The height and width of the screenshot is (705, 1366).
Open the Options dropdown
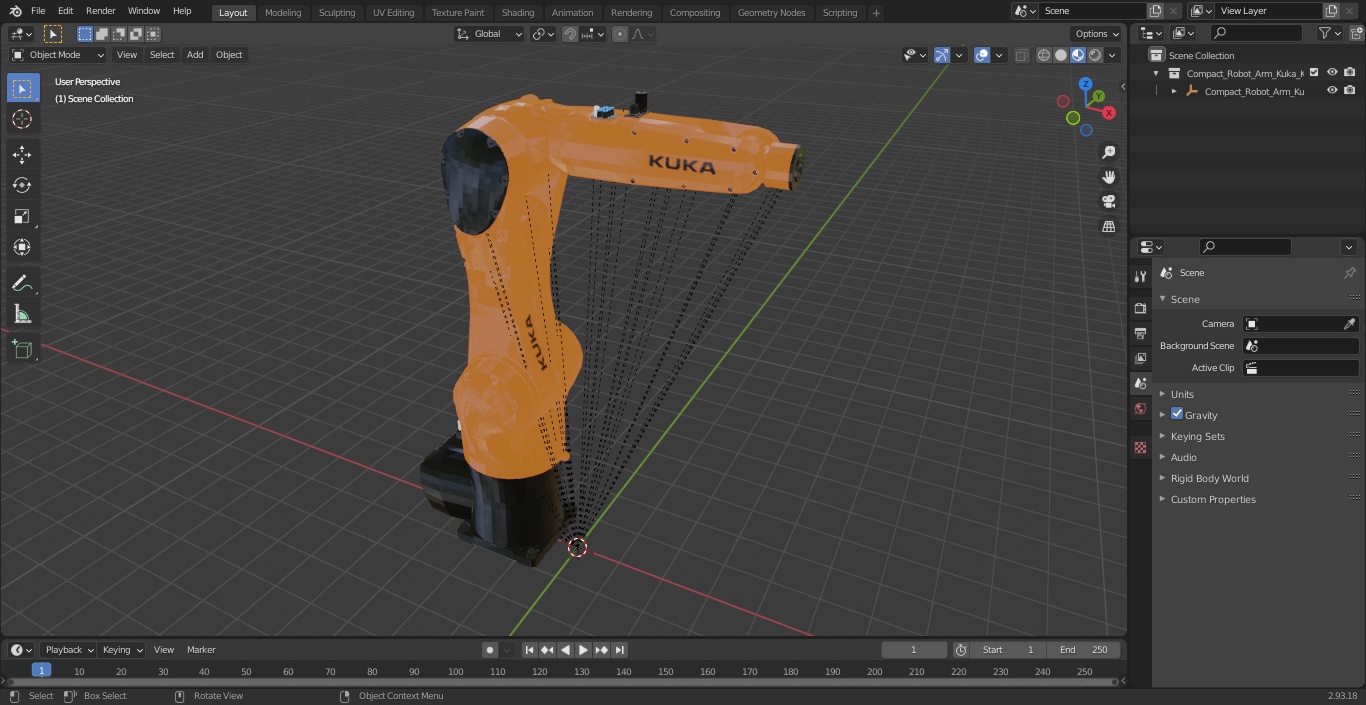(x=1096, y=34)
